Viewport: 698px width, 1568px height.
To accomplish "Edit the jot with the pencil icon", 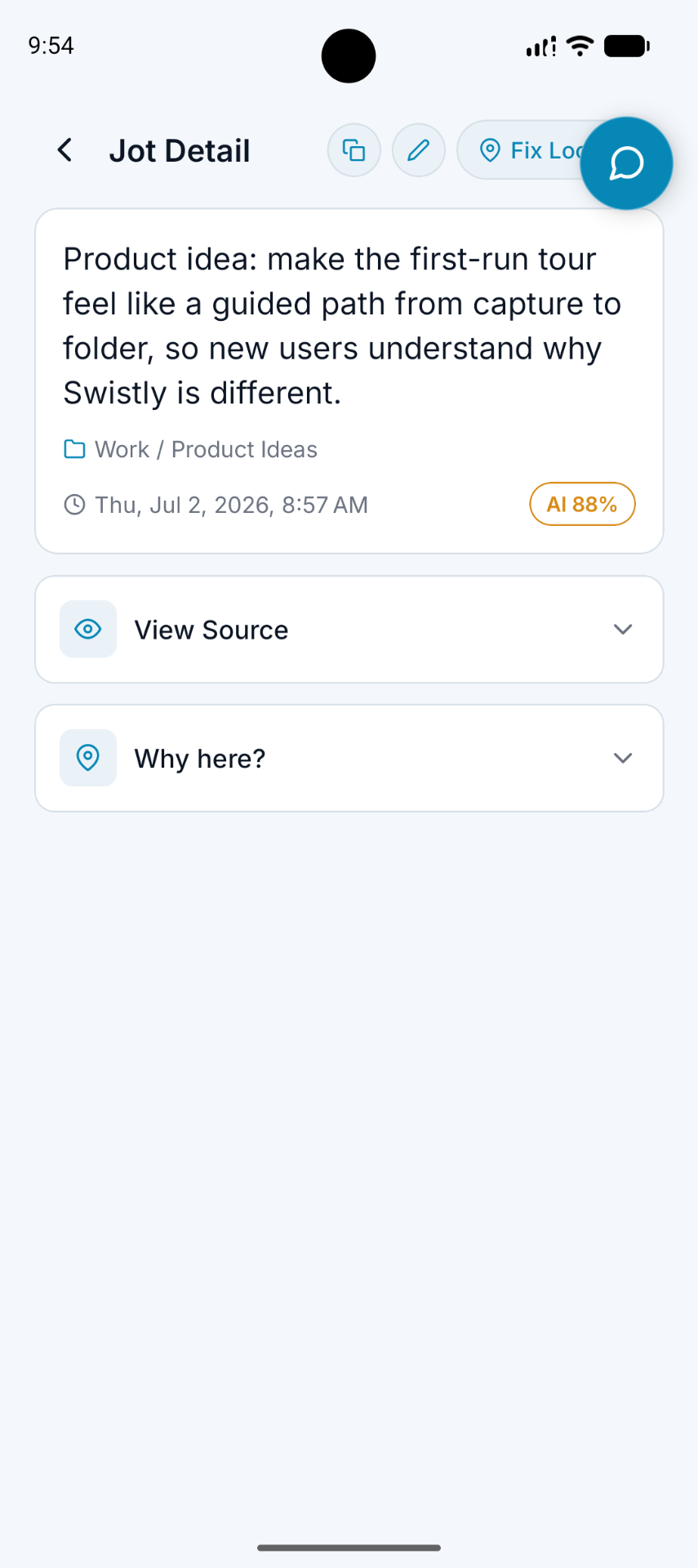I will [419, 150].
